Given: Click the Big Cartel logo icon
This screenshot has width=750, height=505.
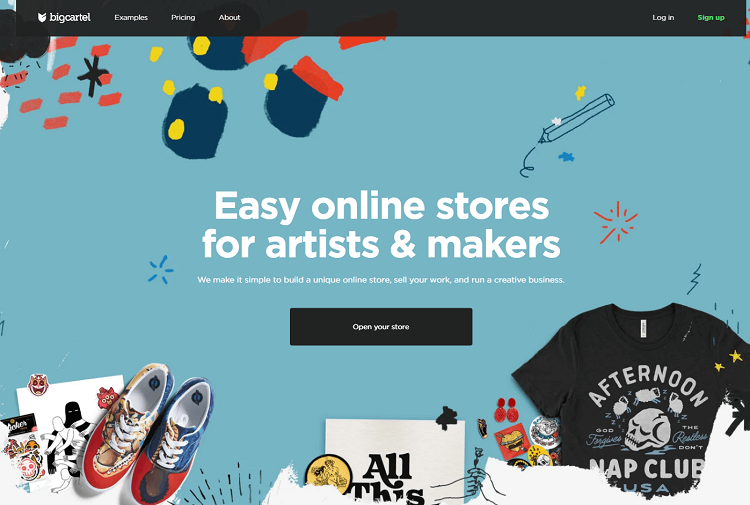Looking at the screenshot, I should (42, 18).
